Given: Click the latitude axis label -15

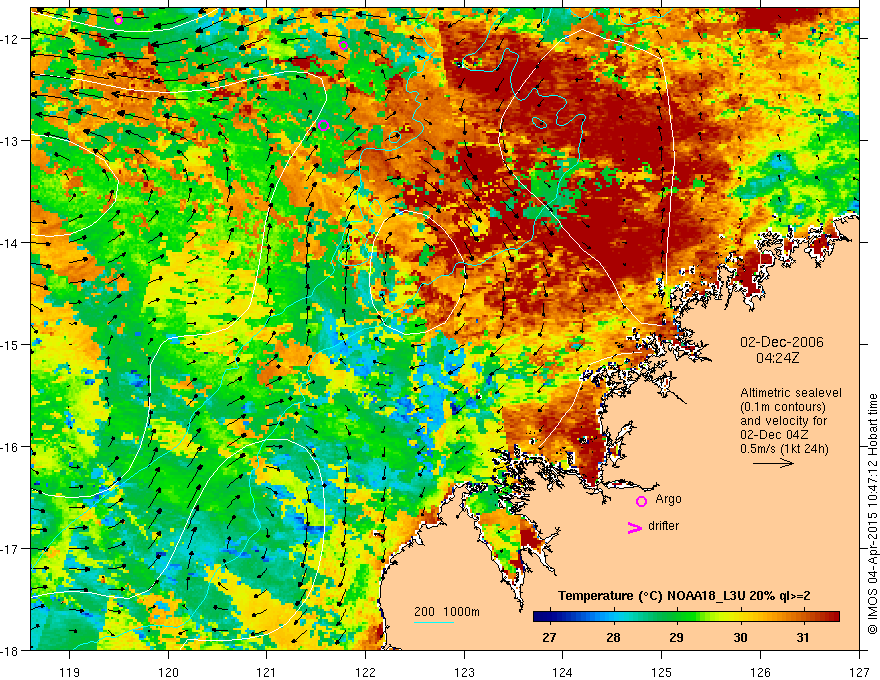Looking at the screenshot, I should tap(10, 344).
